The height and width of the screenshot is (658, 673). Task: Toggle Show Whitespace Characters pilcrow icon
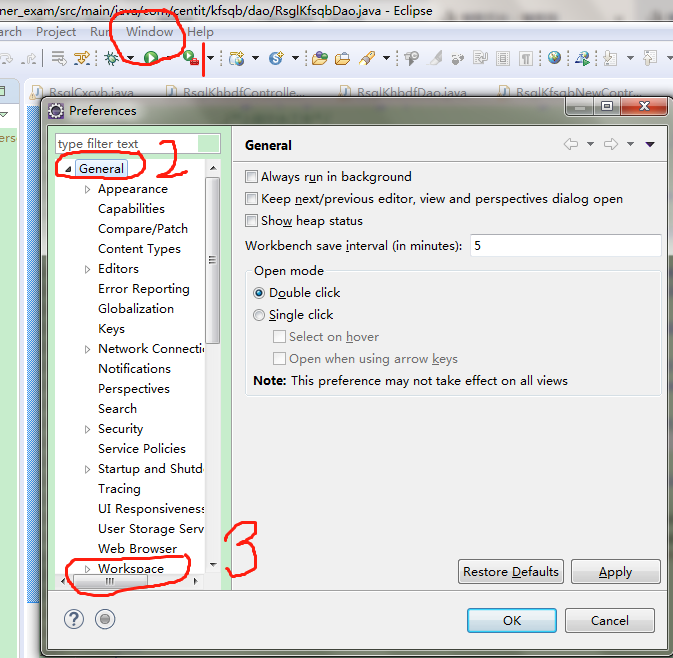[525, 58]
